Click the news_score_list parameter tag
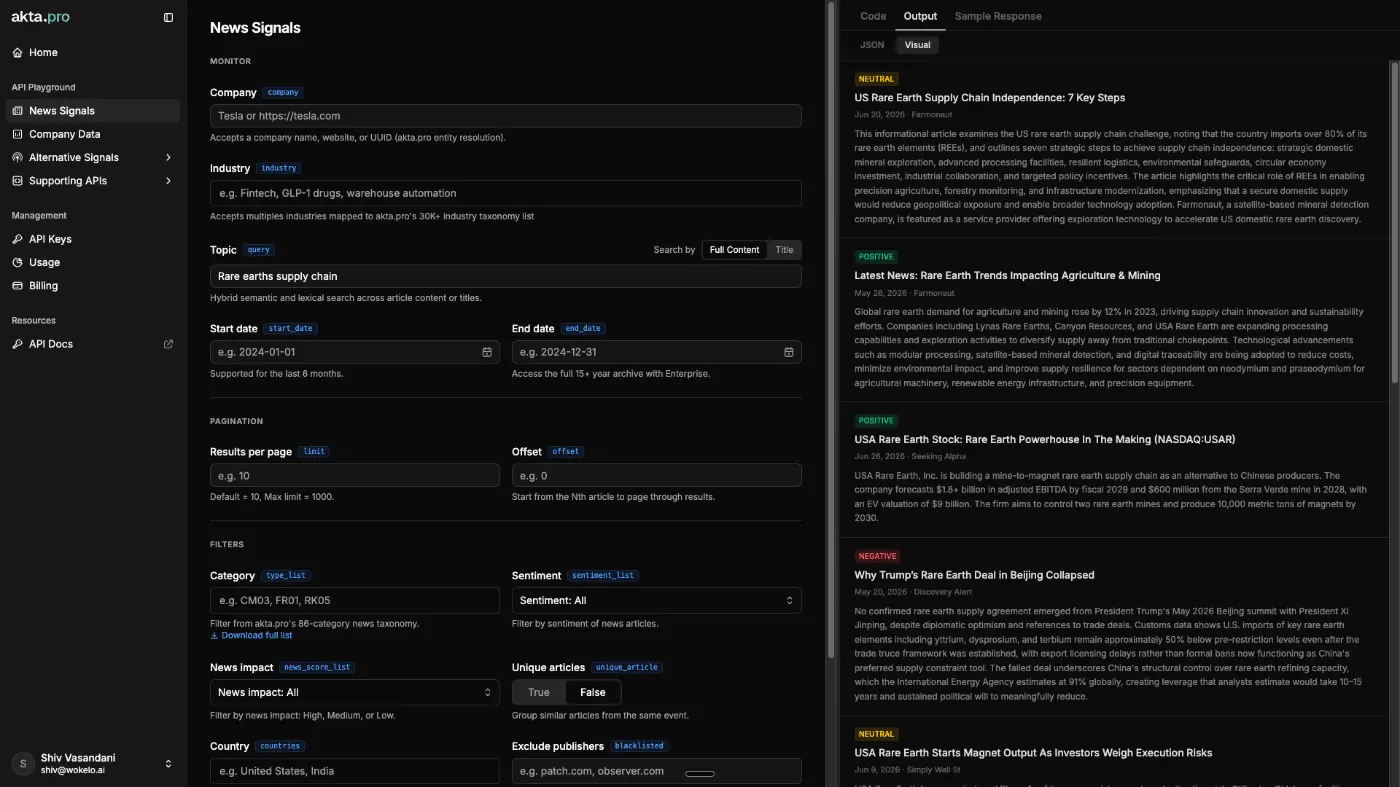The image size is (1400, 787). point(317,667)
